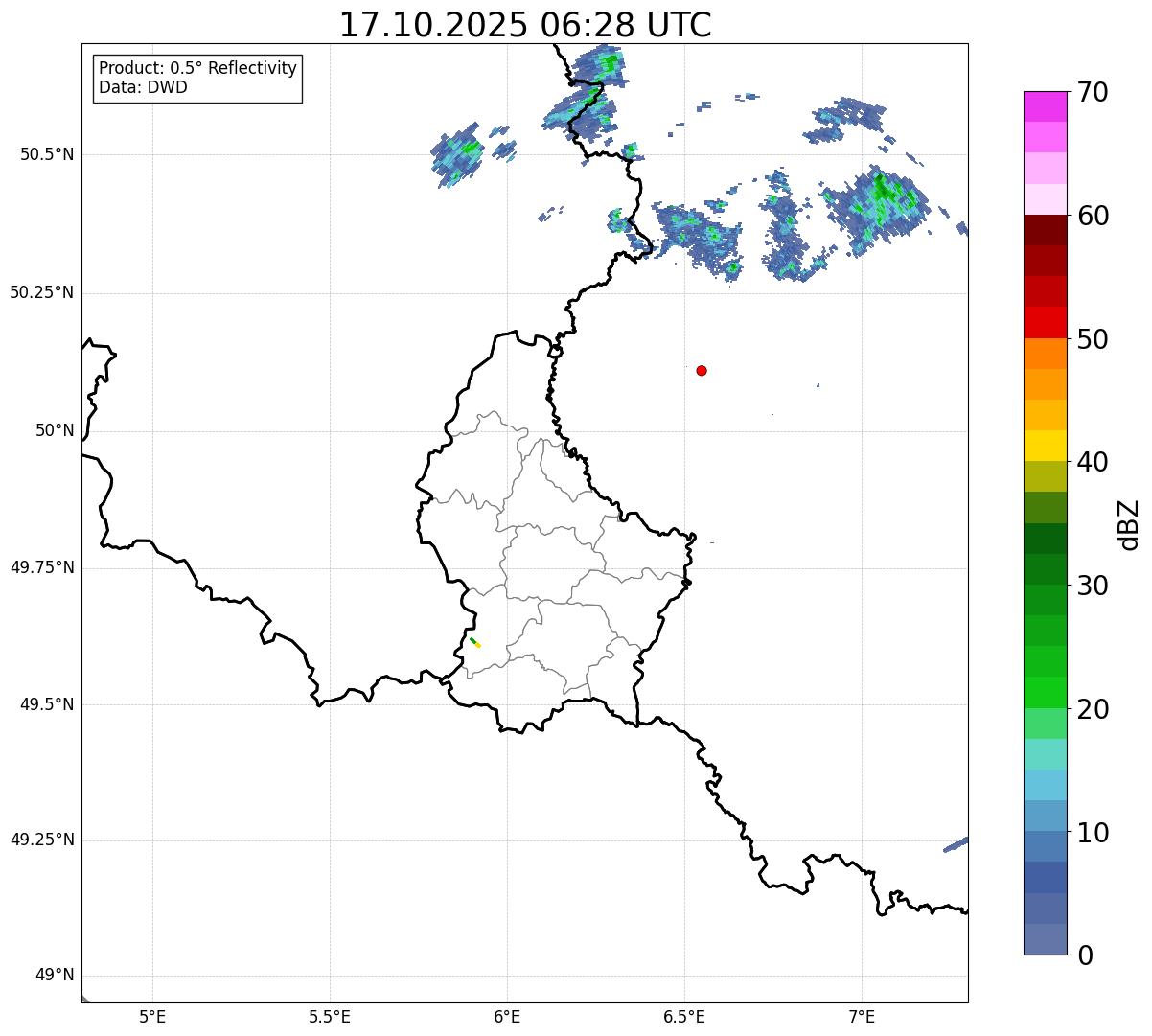Click the 'Product: 0.5° Reflectivity' label
The image size is (1152, 1036).
198,68
